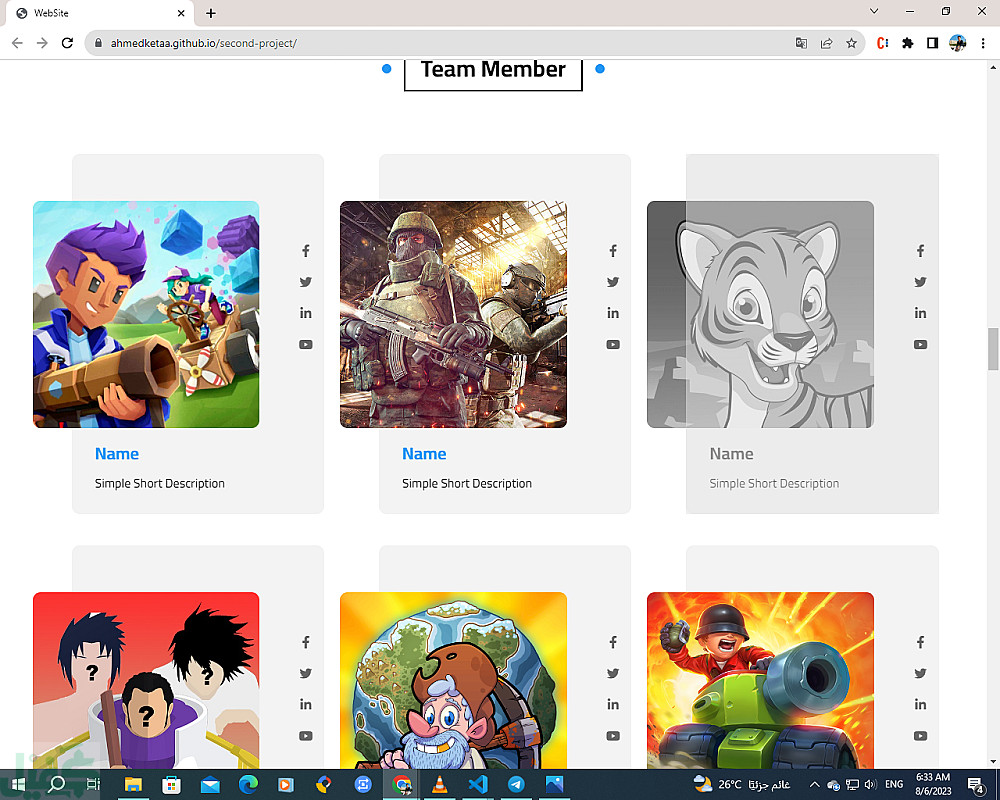Open Facebook link on anime faces card
Viewport: 1000px width, 800px height.
pos(305,642)
